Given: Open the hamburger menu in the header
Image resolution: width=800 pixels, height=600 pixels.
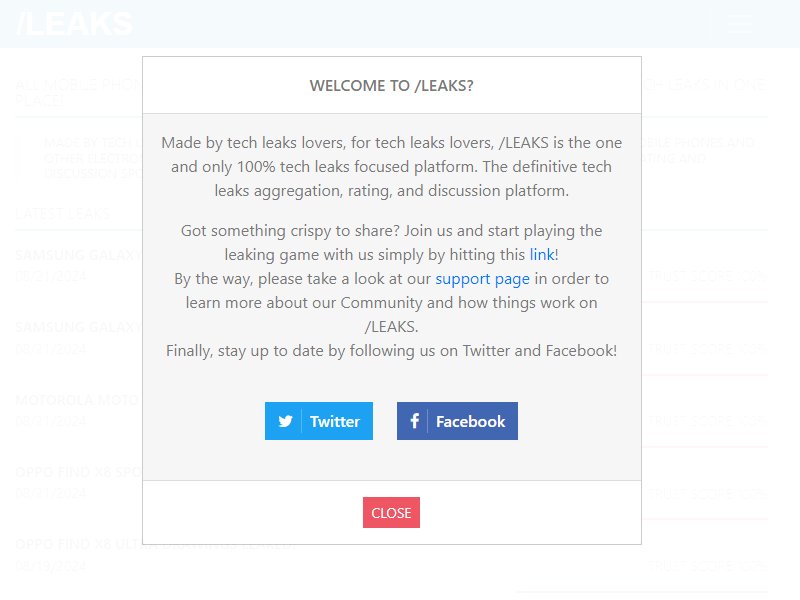Looking at the screenshot, I should (739, 24).
